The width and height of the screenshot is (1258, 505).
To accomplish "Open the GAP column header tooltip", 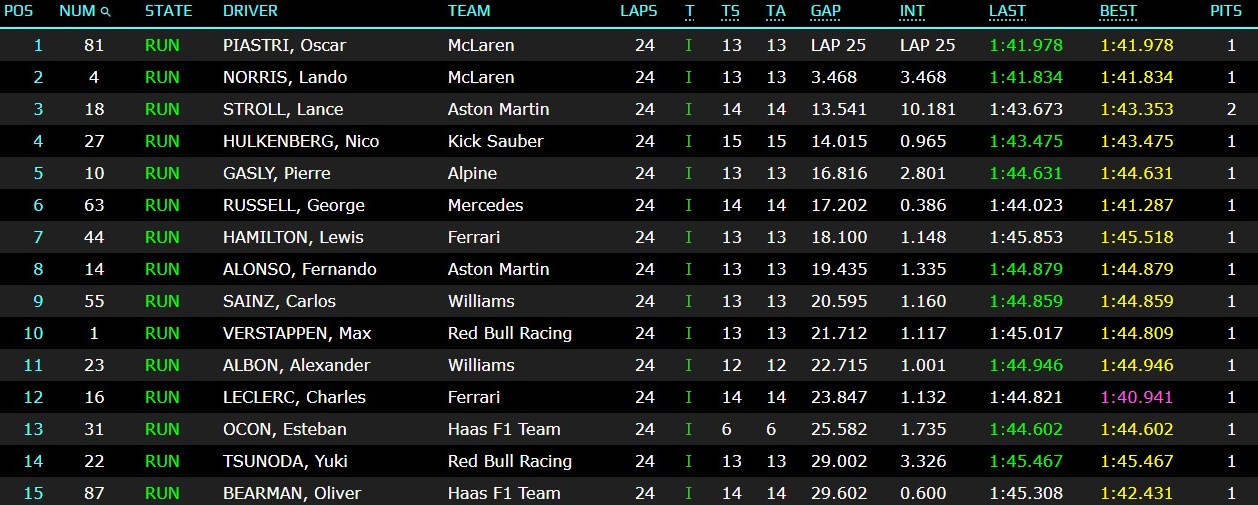I will point(825,11).
